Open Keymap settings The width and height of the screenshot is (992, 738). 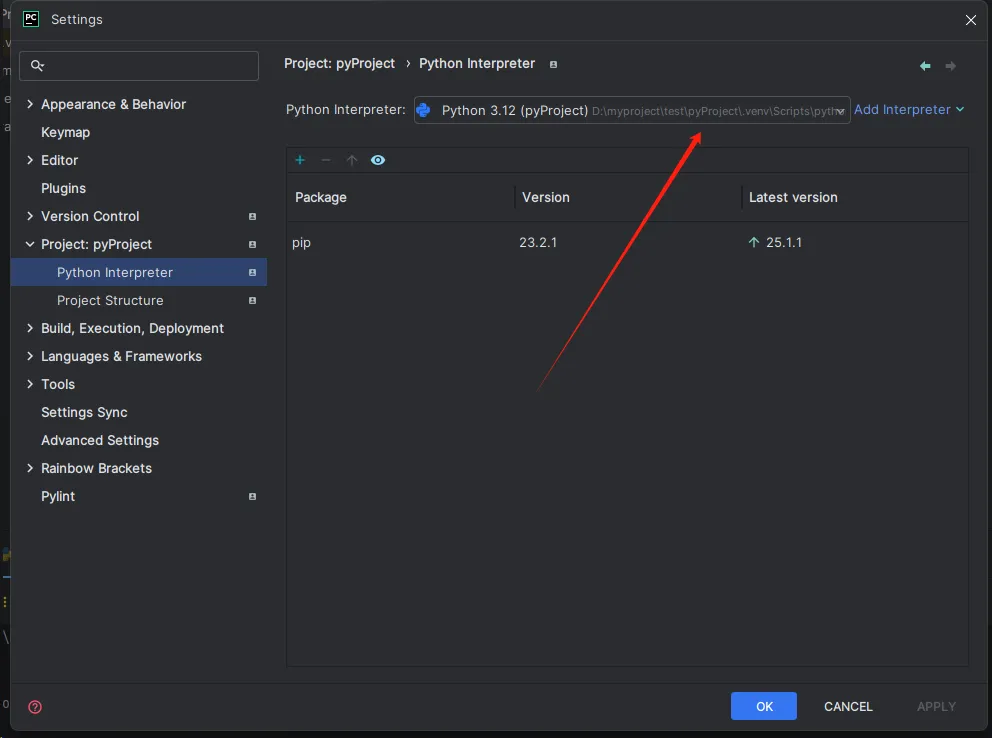(x=65, y=132)
